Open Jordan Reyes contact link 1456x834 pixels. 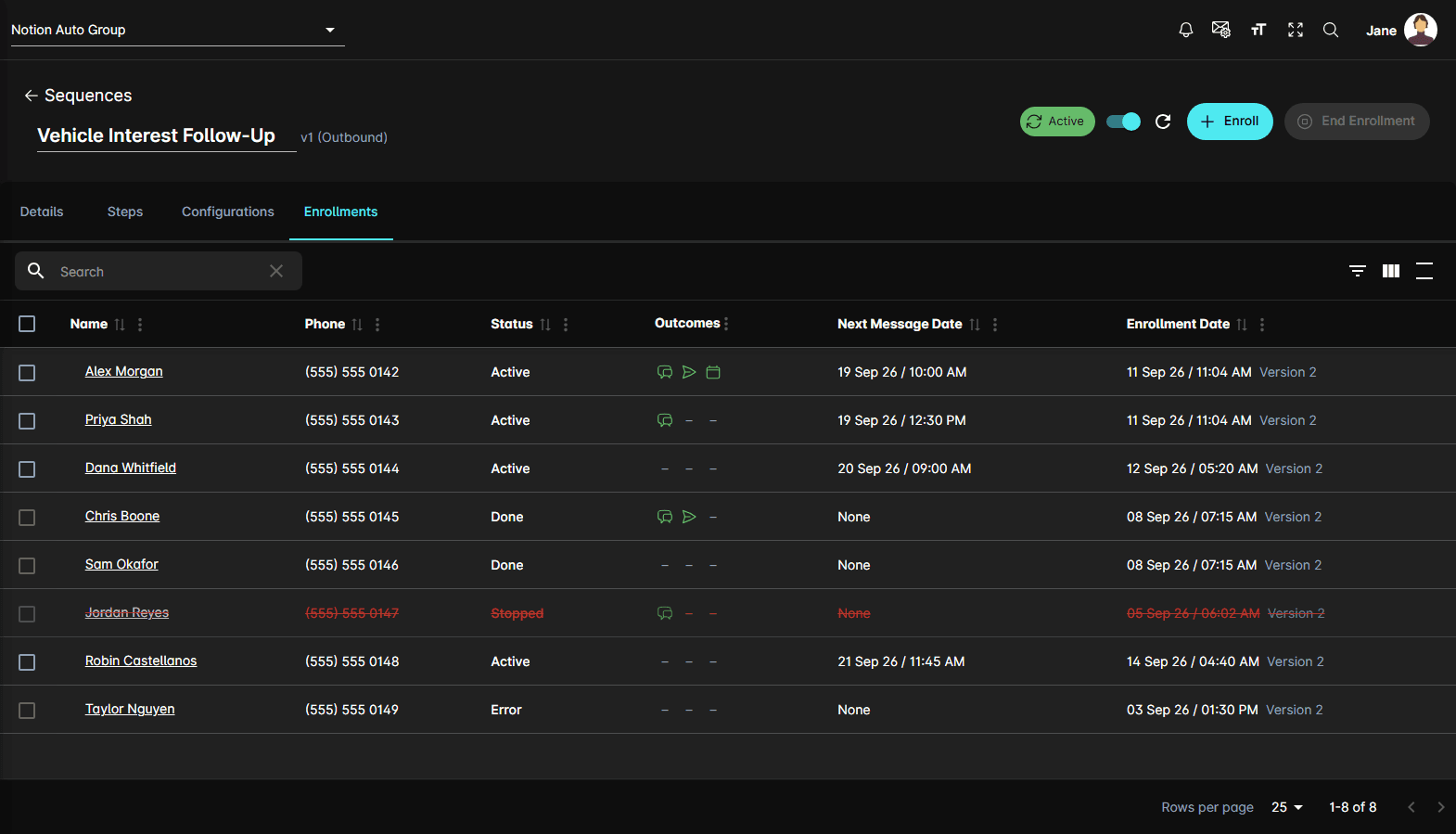click(x=127, y=612)
